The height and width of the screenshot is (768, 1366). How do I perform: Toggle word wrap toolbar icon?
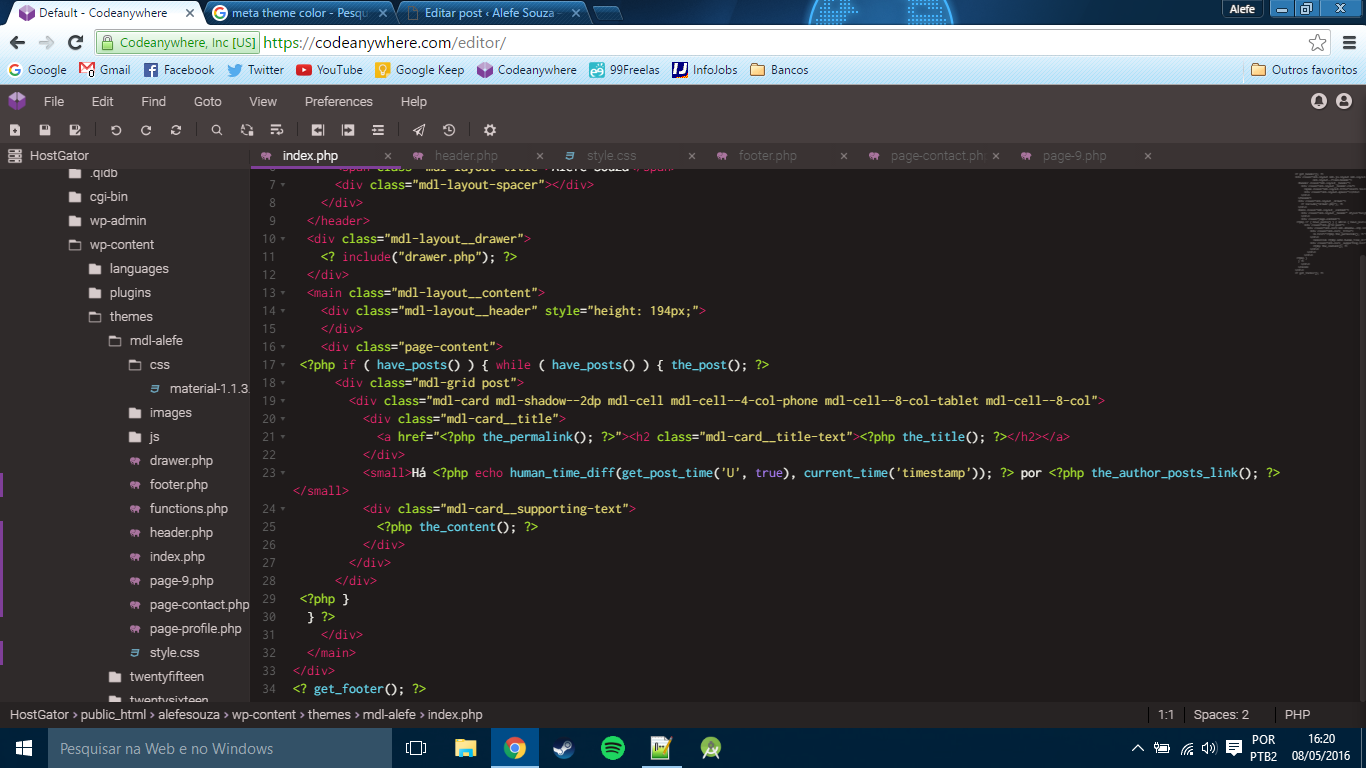click(x=277, y=130)
